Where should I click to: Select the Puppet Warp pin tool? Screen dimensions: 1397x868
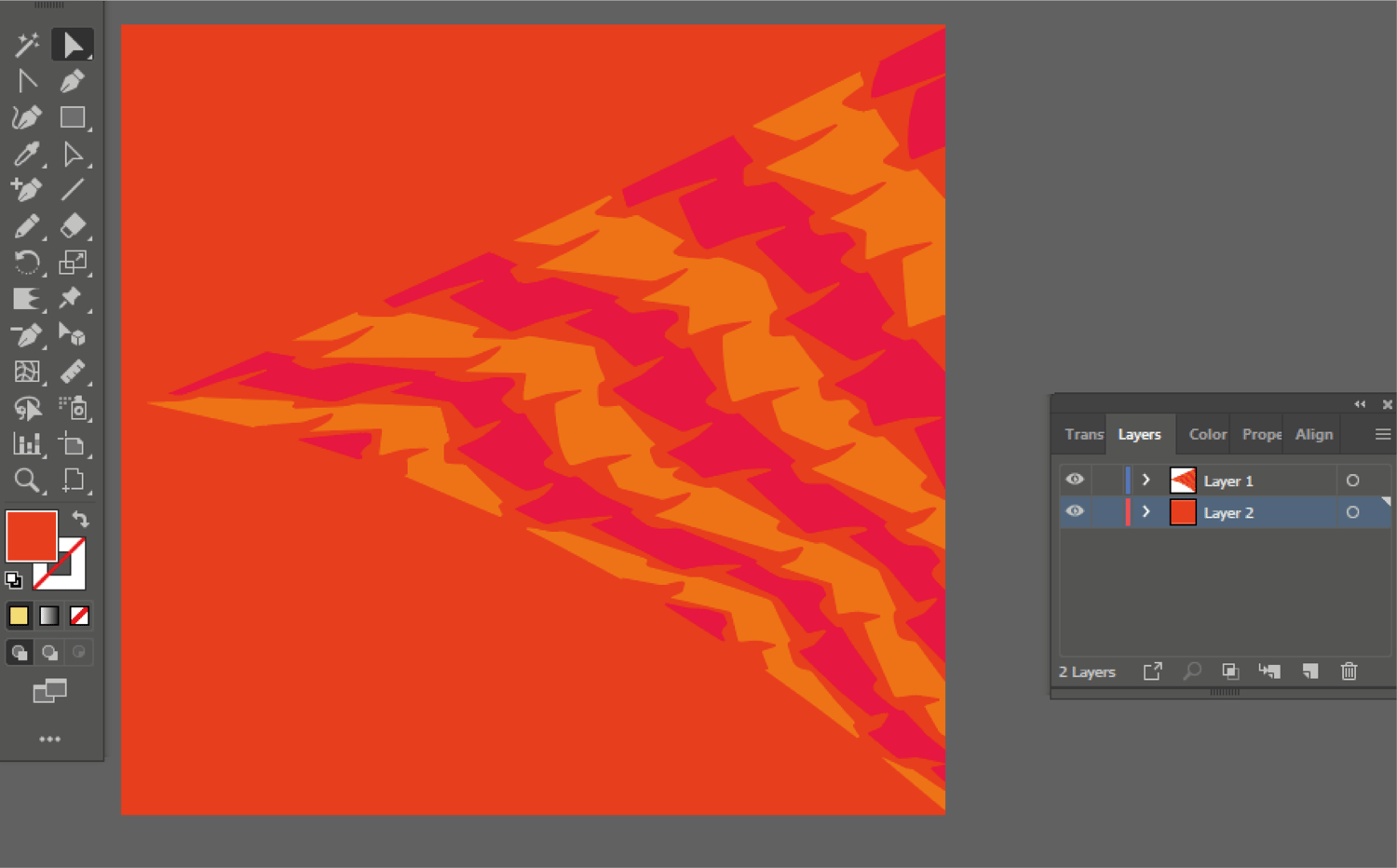[73, 299]
